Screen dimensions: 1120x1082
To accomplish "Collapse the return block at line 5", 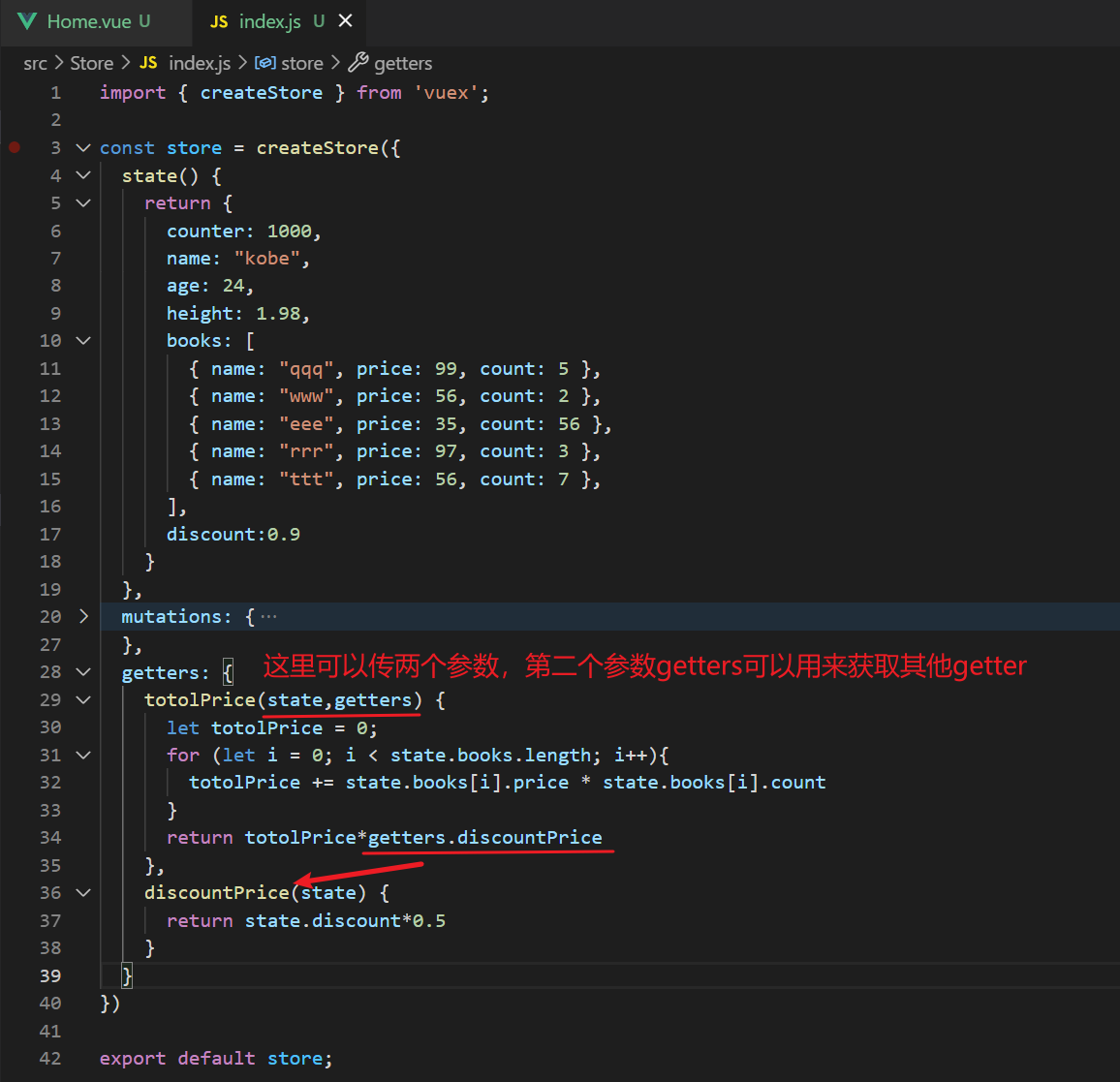I will click(x=83, y=203).
